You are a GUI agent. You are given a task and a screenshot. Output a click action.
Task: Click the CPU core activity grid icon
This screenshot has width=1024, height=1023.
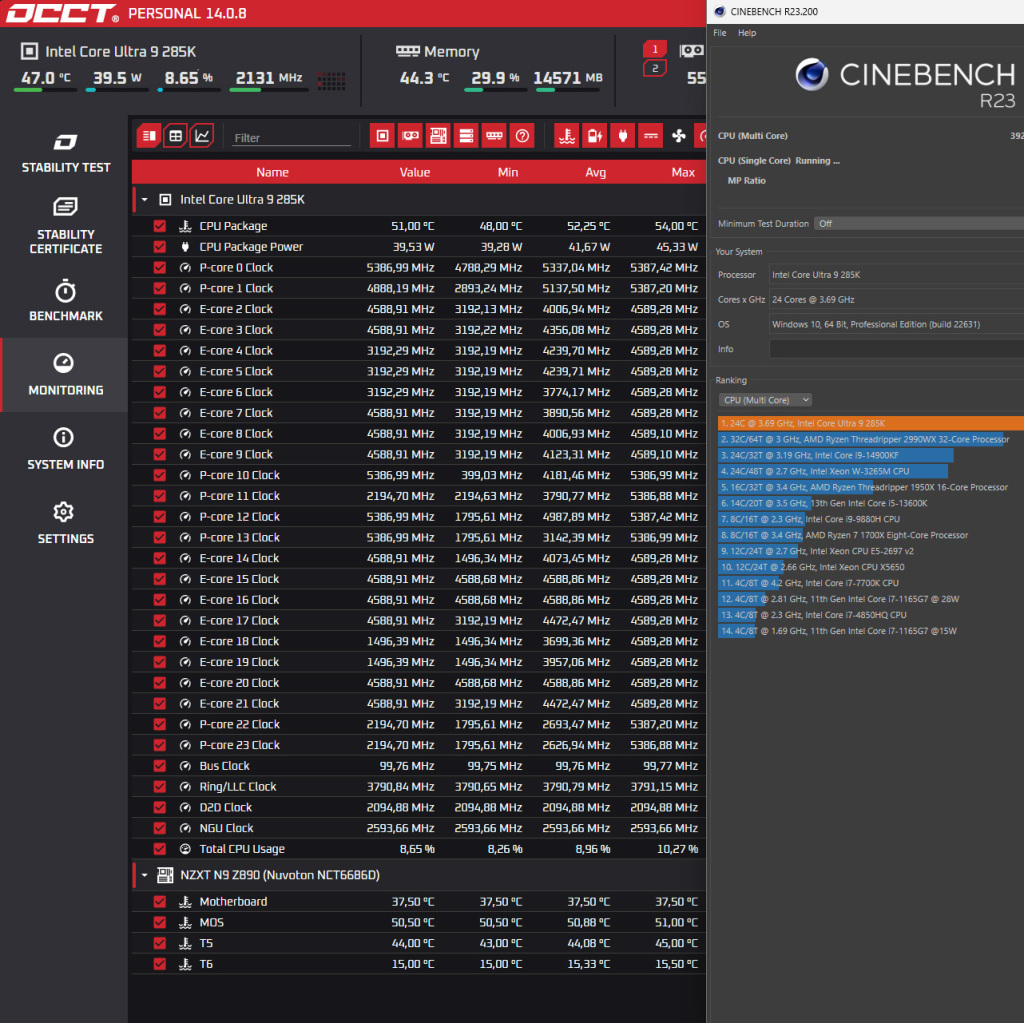pyautogui.click(x=331, y=81)
